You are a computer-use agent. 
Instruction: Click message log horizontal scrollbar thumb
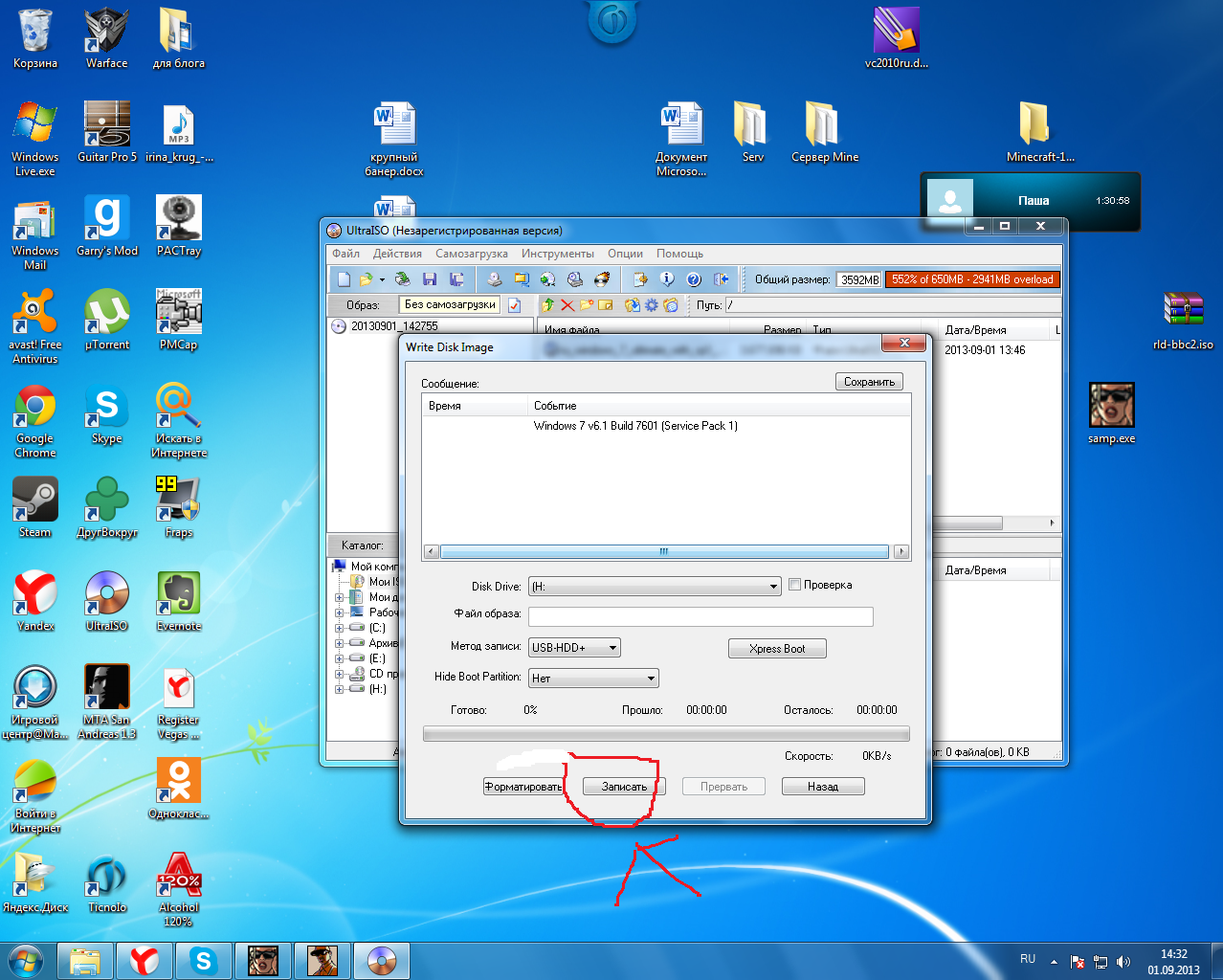pyautogui.click(x=664, y=552)
